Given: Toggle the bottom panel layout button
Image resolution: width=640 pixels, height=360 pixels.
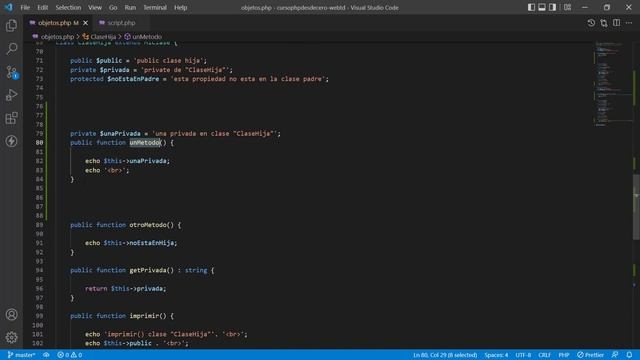Looking at the screenshot, I should [542, 7].
